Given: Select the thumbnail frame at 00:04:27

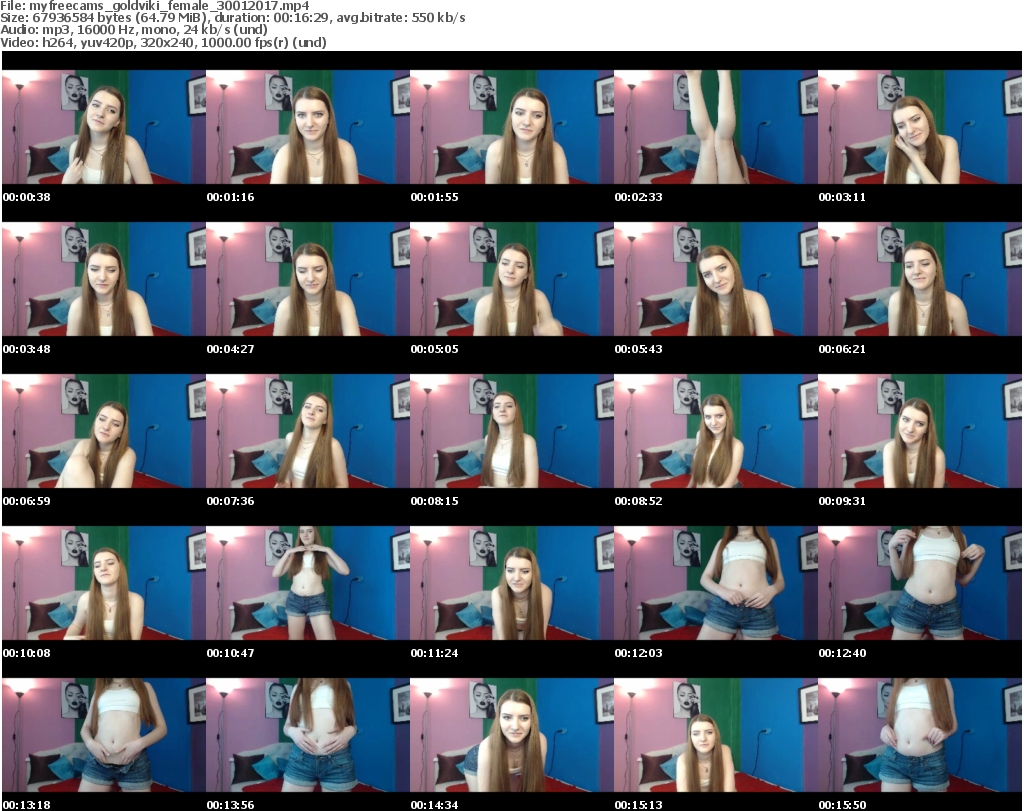Looking at the screenshot, I should (x=308, y=279).
